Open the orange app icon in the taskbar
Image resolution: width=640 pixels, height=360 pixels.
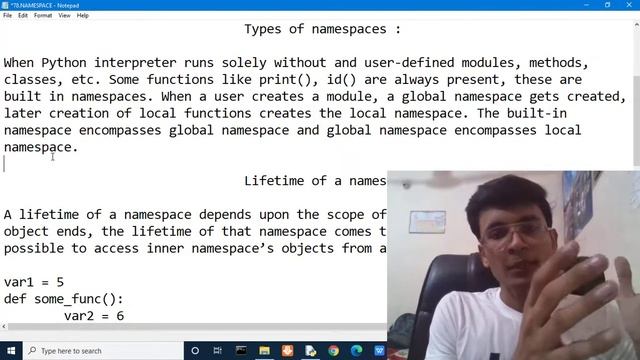[x=287, y=351]
